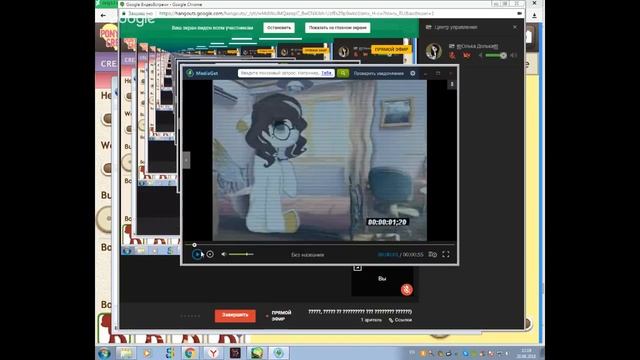
Task: Click the dark red-icon app in the taskbar
Action: point(235,353)
